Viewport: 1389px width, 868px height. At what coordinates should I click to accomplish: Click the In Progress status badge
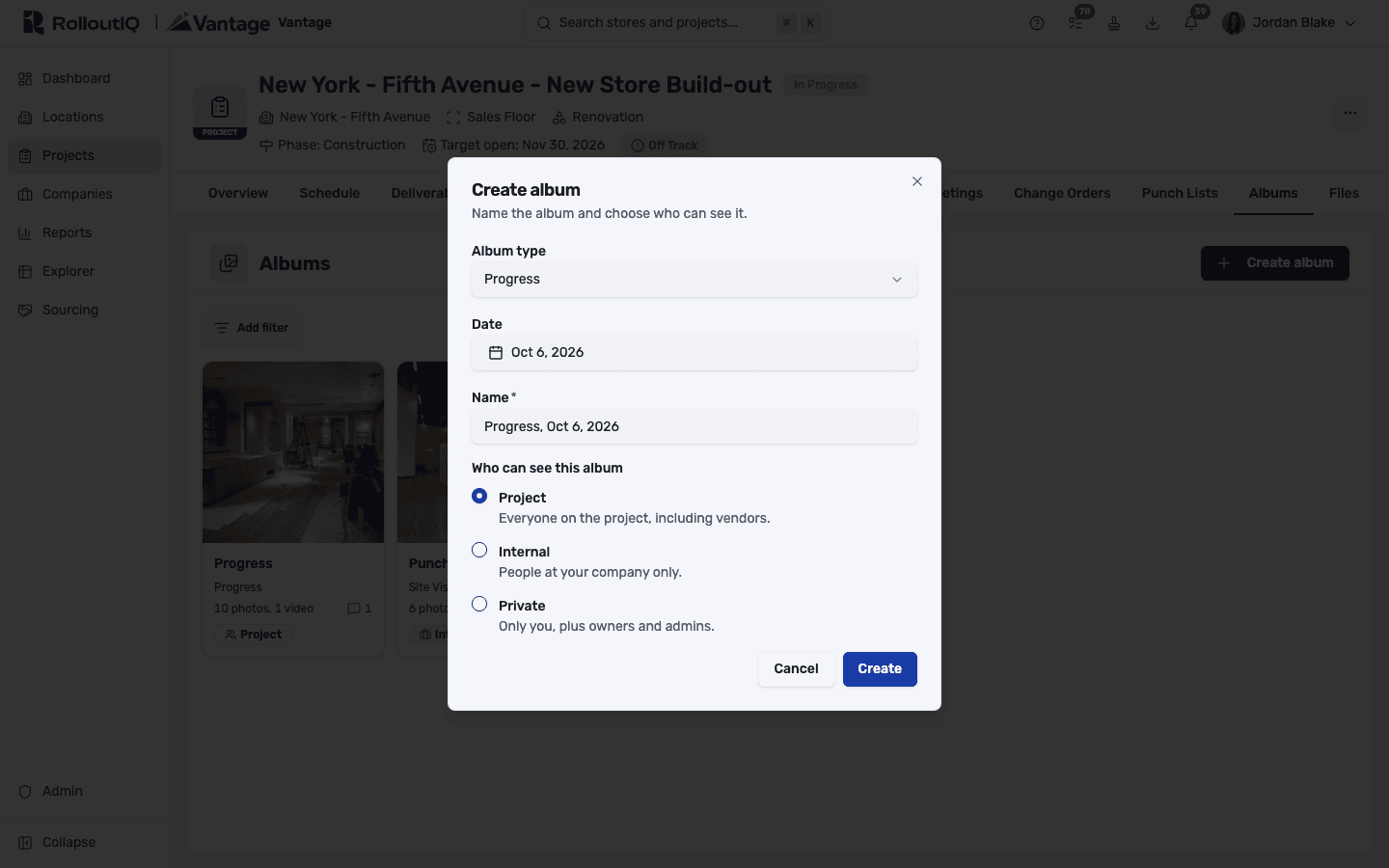coord(826,85)
